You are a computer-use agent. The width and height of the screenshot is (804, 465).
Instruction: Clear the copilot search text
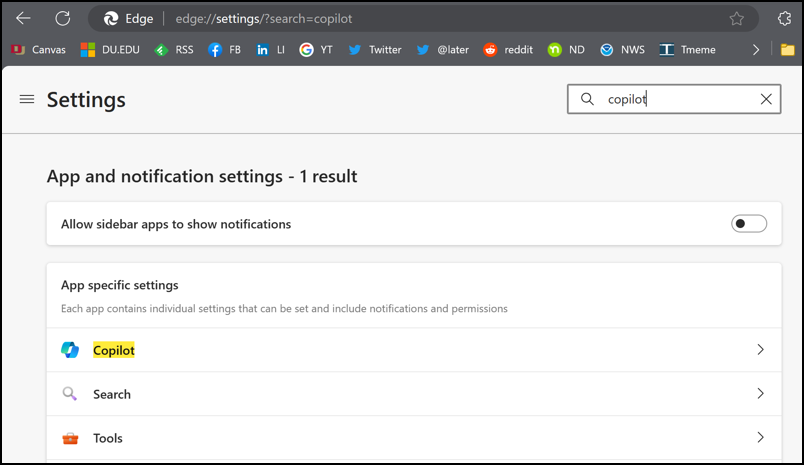pos(766,99)
